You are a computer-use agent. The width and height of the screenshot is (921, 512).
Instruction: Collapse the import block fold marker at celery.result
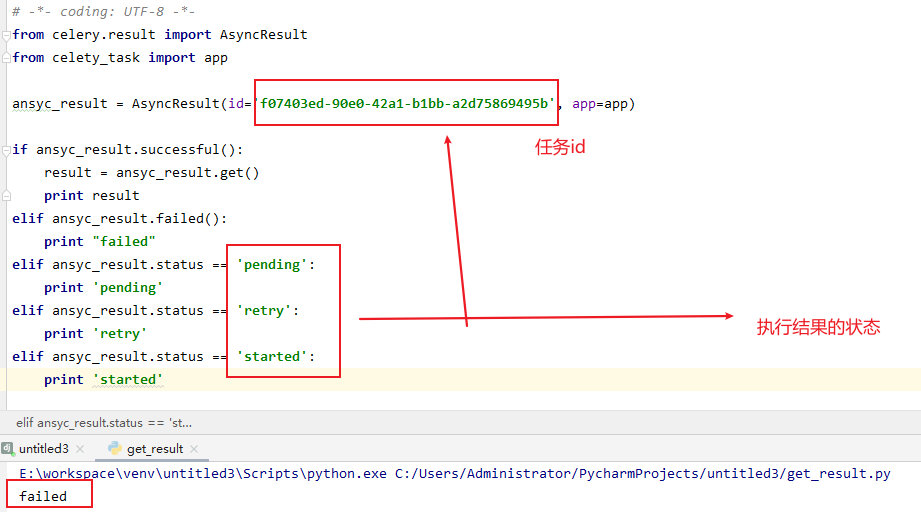(x=6, y=35)
